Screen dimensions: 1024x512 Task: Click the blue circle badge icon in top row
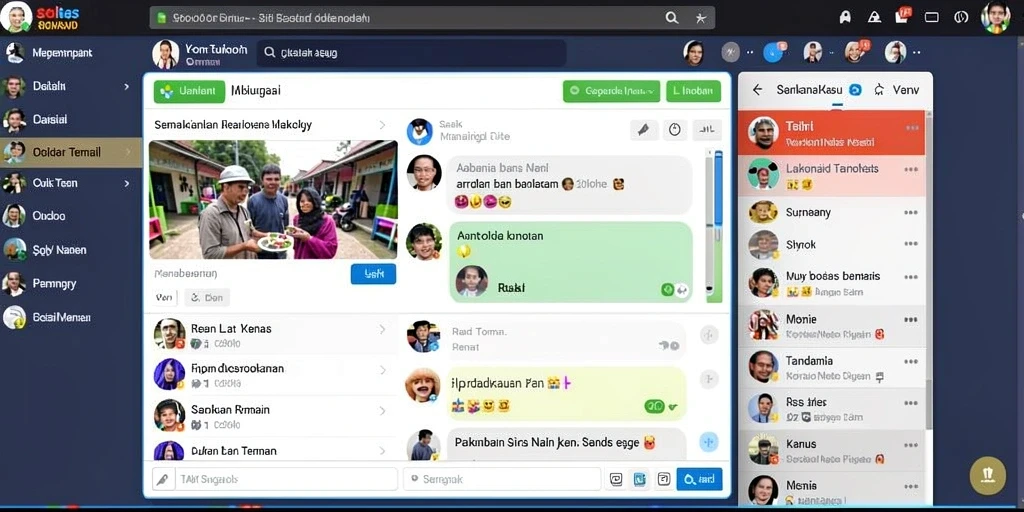pos(773,52)
